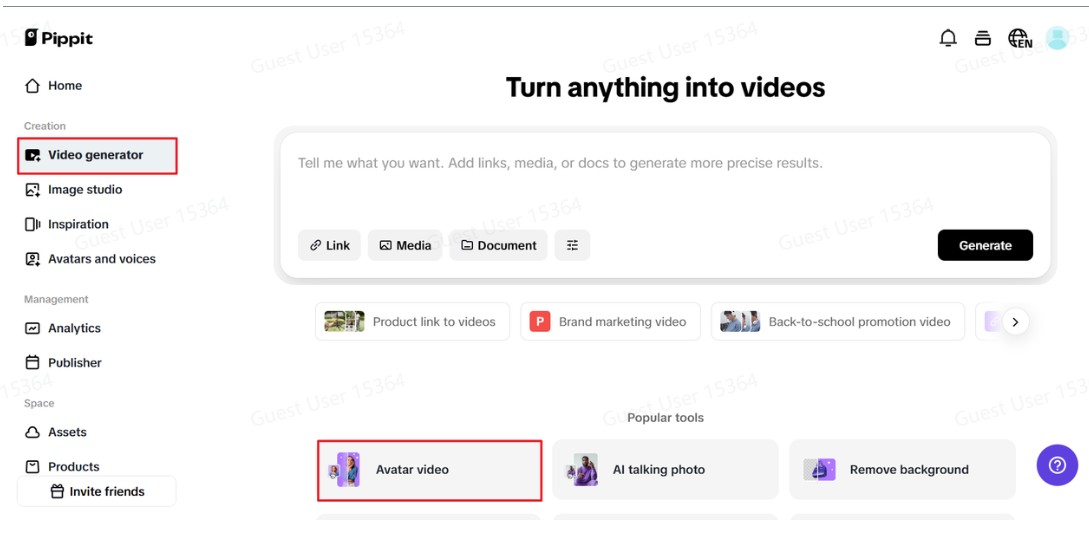Screen dimensions: 1089x537
Task: Open Video generator in sidebar
Action: click(x=97, y=155)
